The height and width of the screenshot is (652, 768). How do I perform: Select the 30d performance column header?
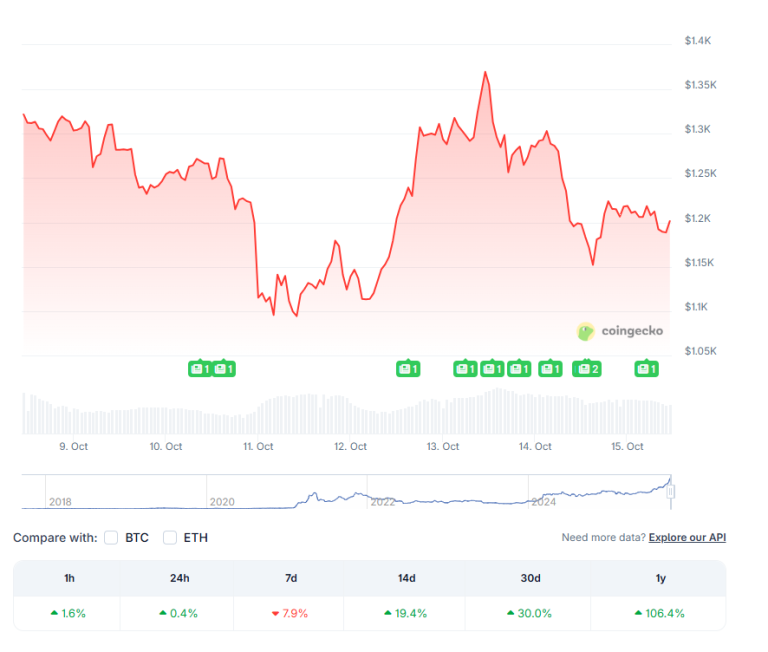click(x=530, y=578)
